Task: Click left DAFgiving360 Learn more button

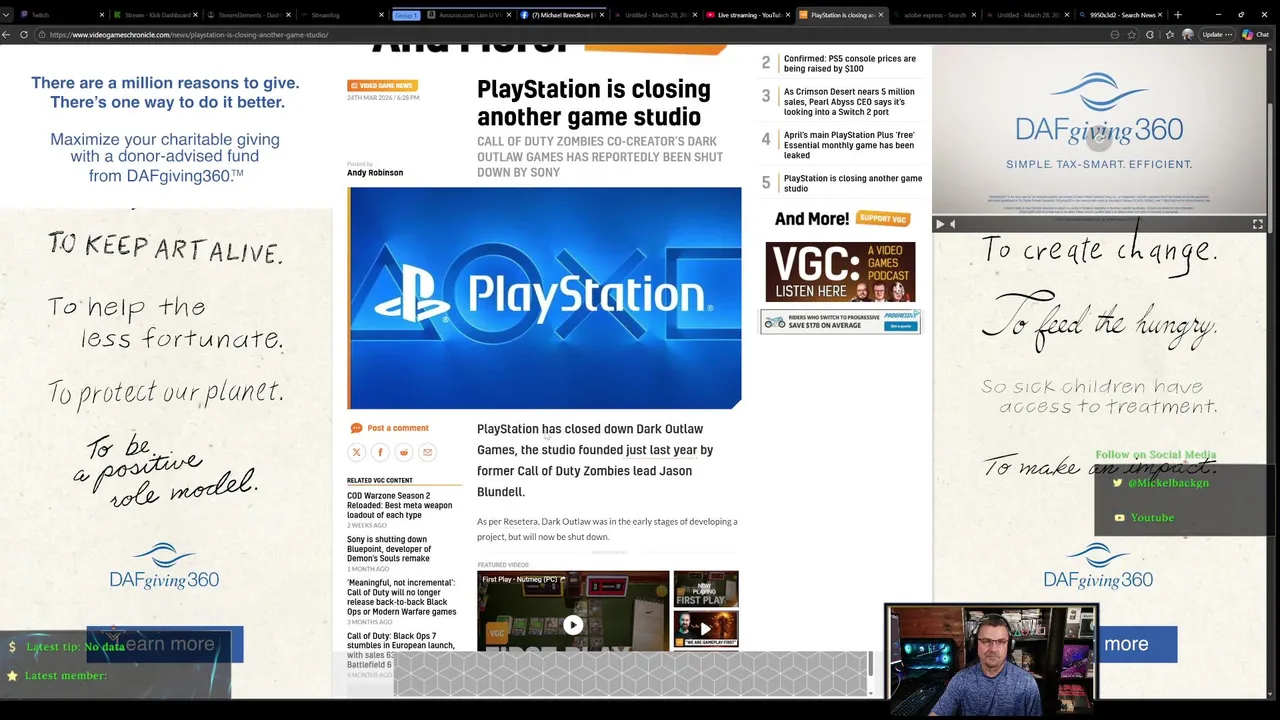Action: [x=165, y=644]
